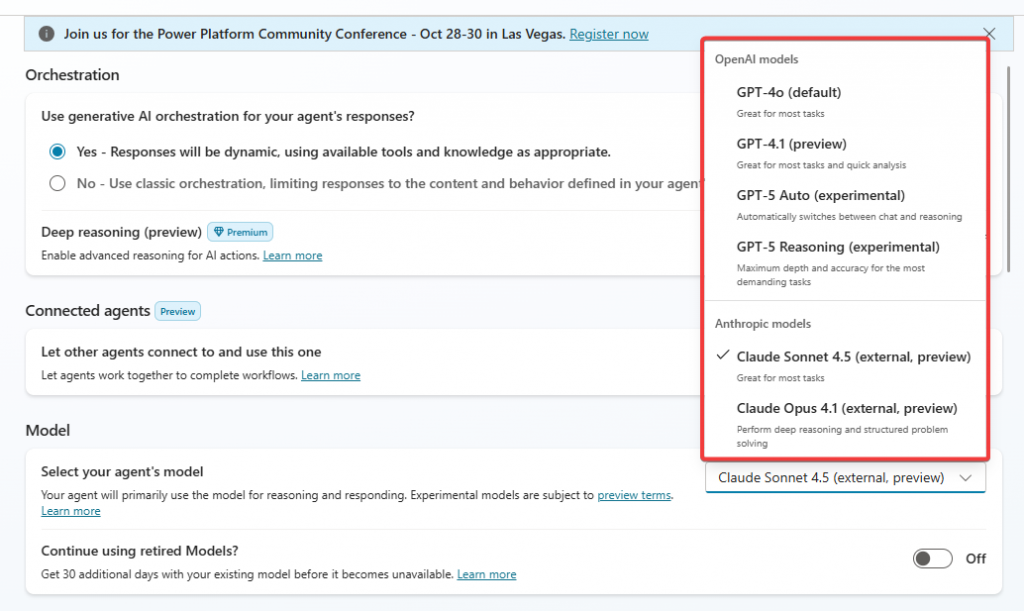The width and height of the screenshot is (1024, 611).
Task: Open Learn more link under Deep reasoning
Action: point(293,255)
